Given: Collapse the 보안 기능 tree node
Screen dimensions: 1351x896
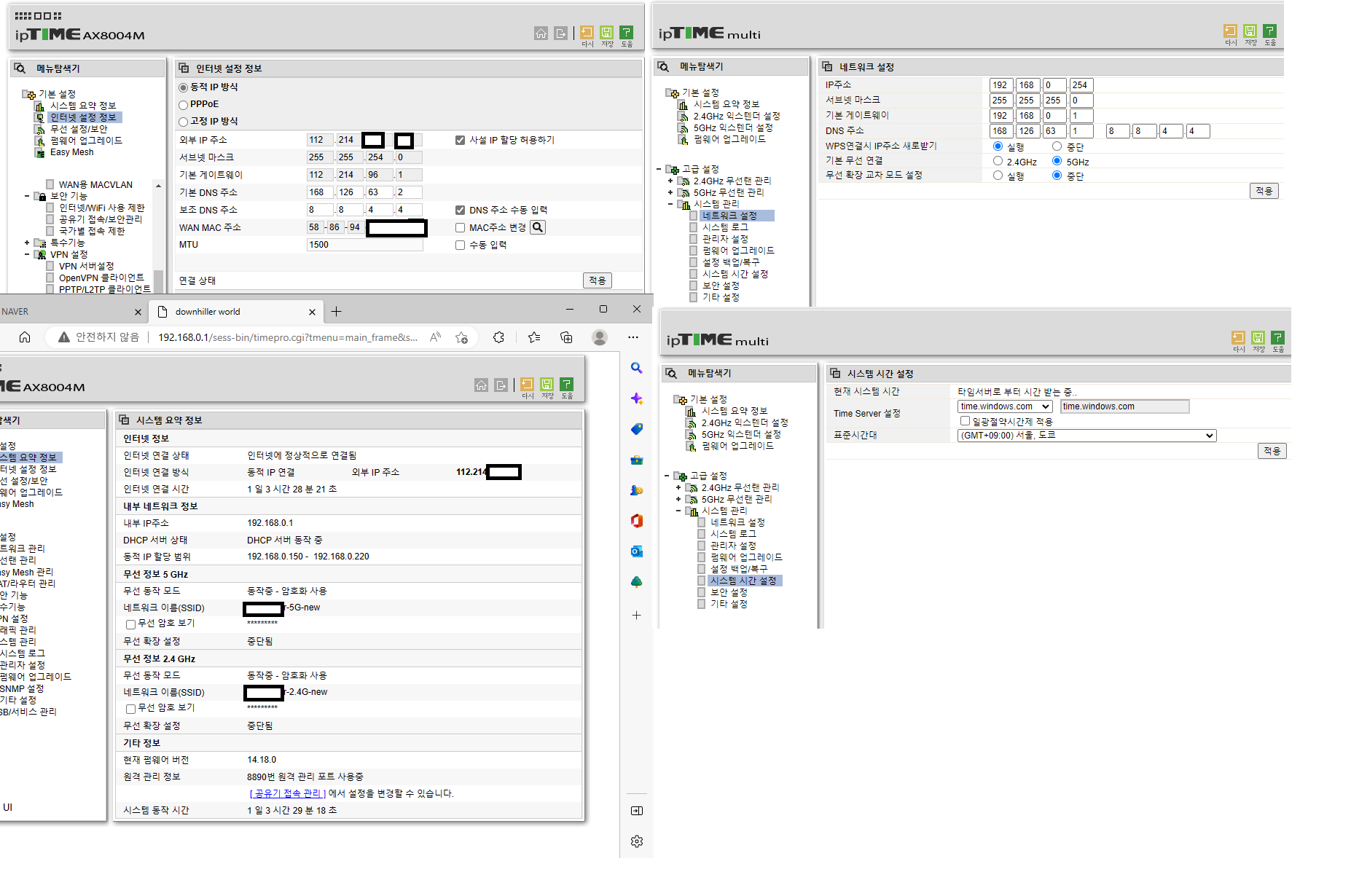Looking at the screenshot, I should [x=27, y=196].
